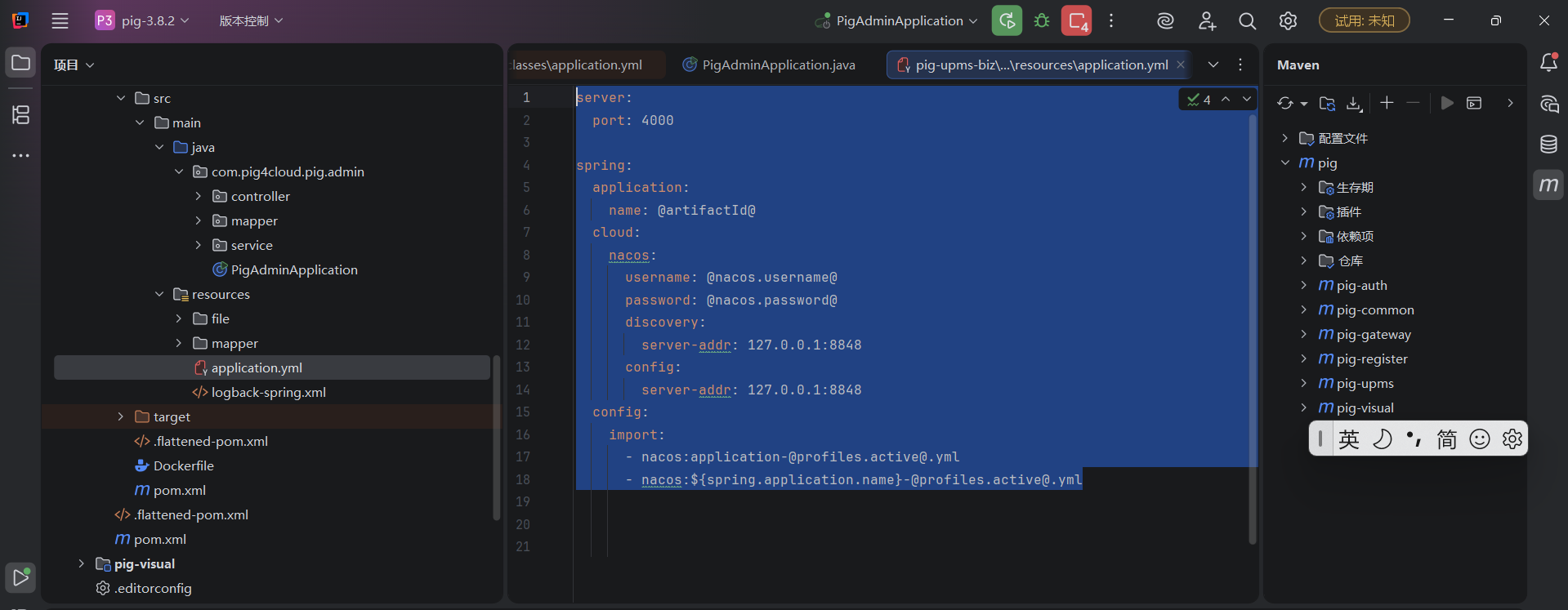Open the right sidebar AI chat icon

tap(1548, 104)
